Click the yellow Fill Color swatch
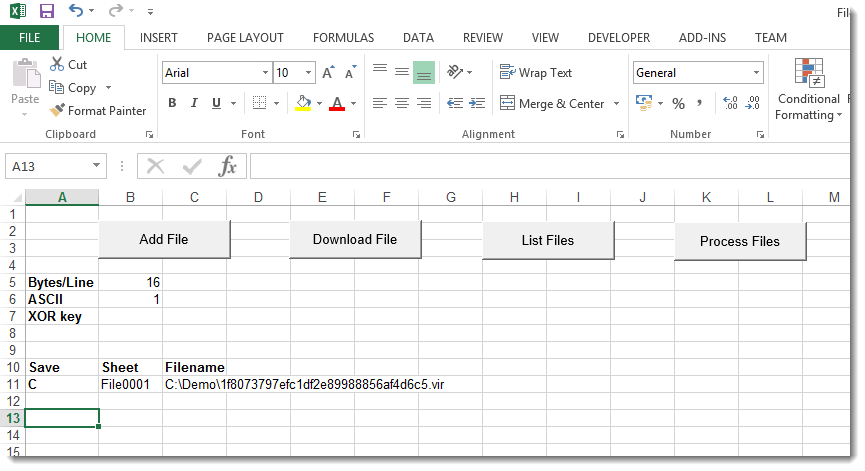The height and width of the screenshot is (471, 865). click(x=304, y=103)
